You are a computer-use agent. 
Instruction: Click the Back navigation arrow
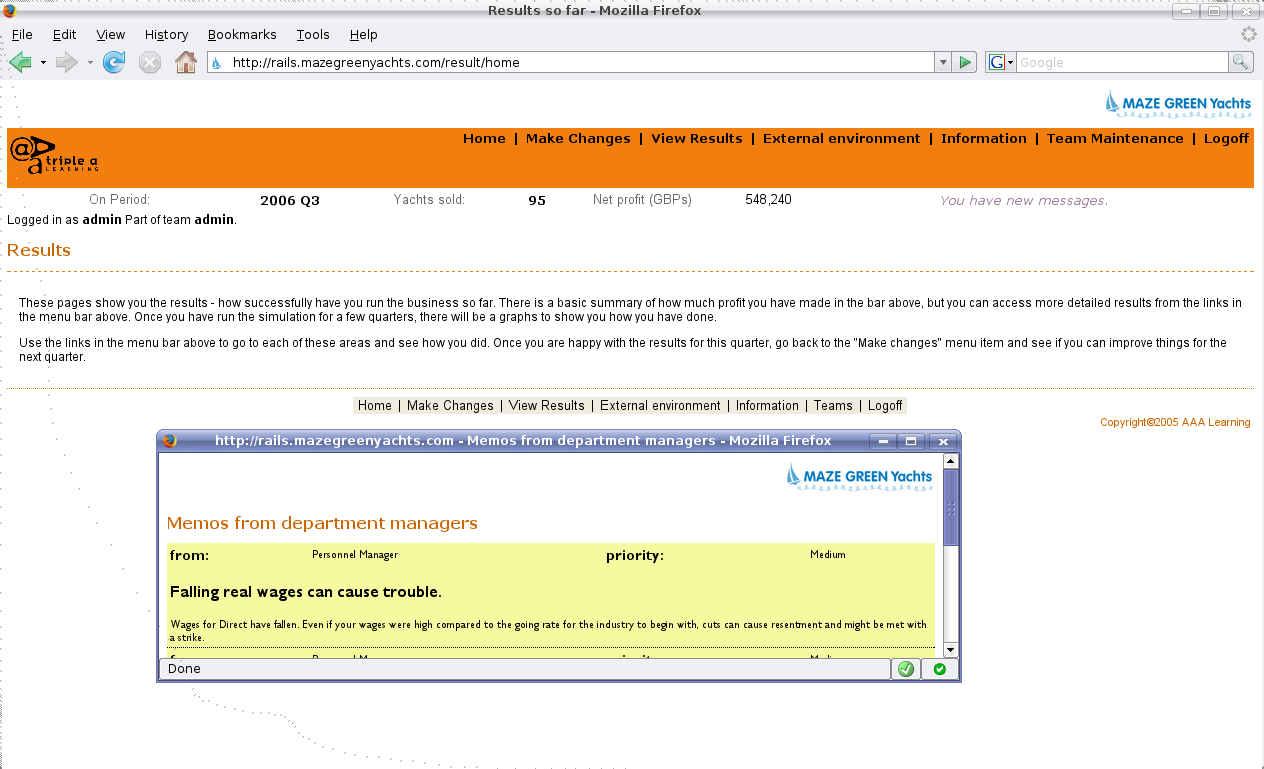pos(18,61)
